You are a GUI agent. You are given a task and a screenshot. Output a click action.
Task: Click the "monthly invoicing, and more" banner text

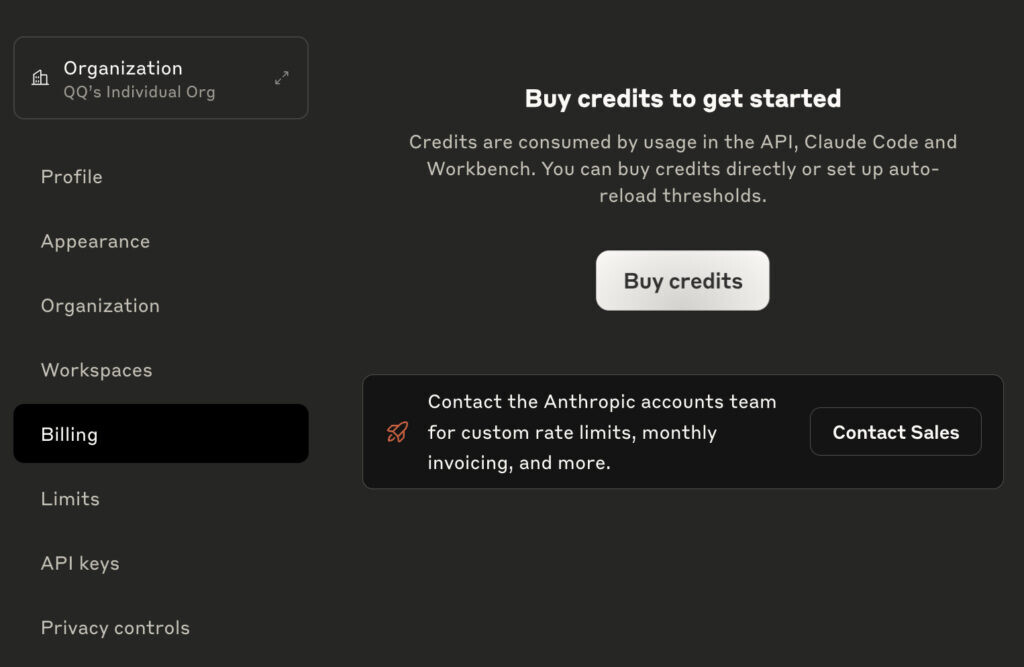519,463
